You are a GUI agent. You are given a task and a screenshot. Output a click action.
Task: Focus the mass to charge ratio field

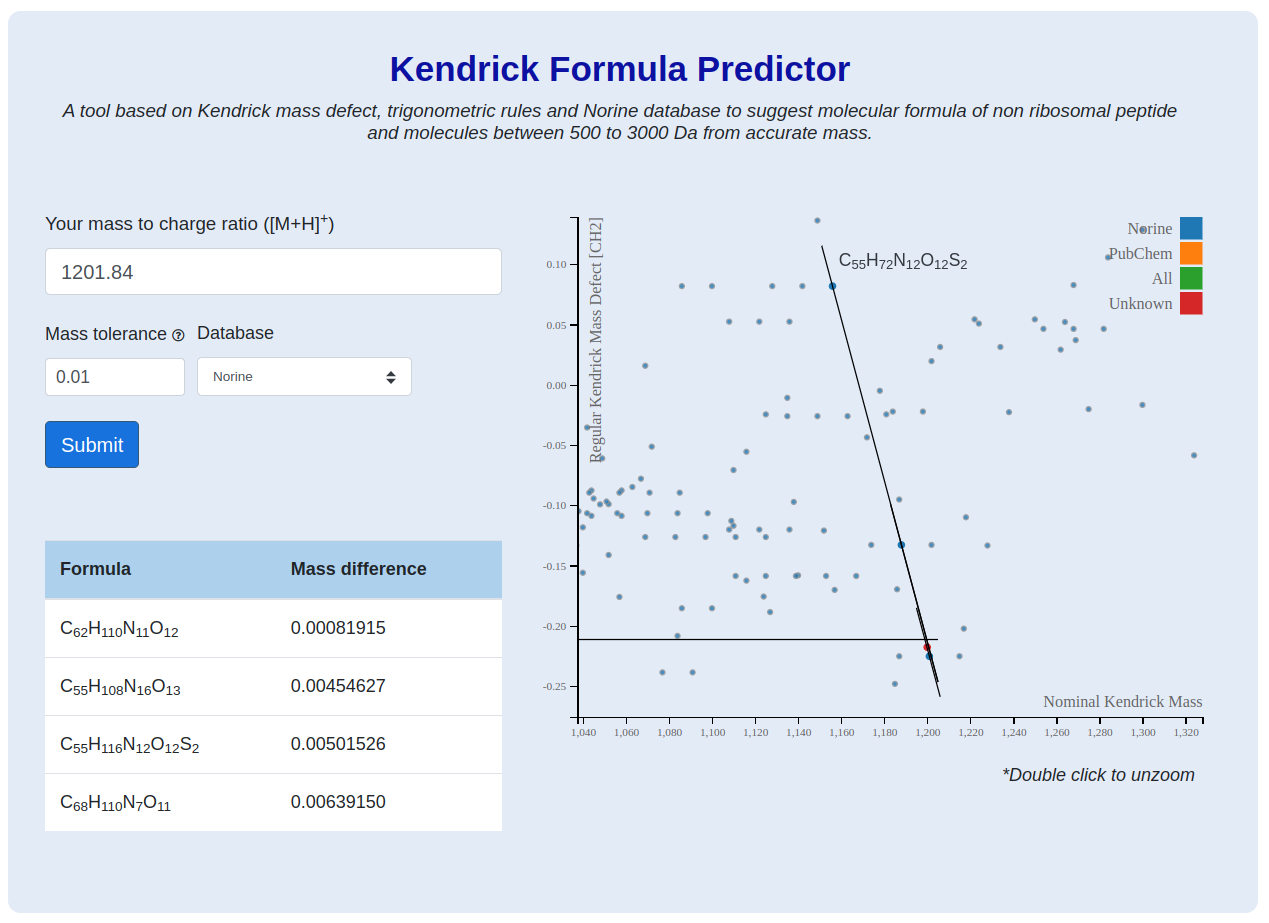click(x=273, y=272)
